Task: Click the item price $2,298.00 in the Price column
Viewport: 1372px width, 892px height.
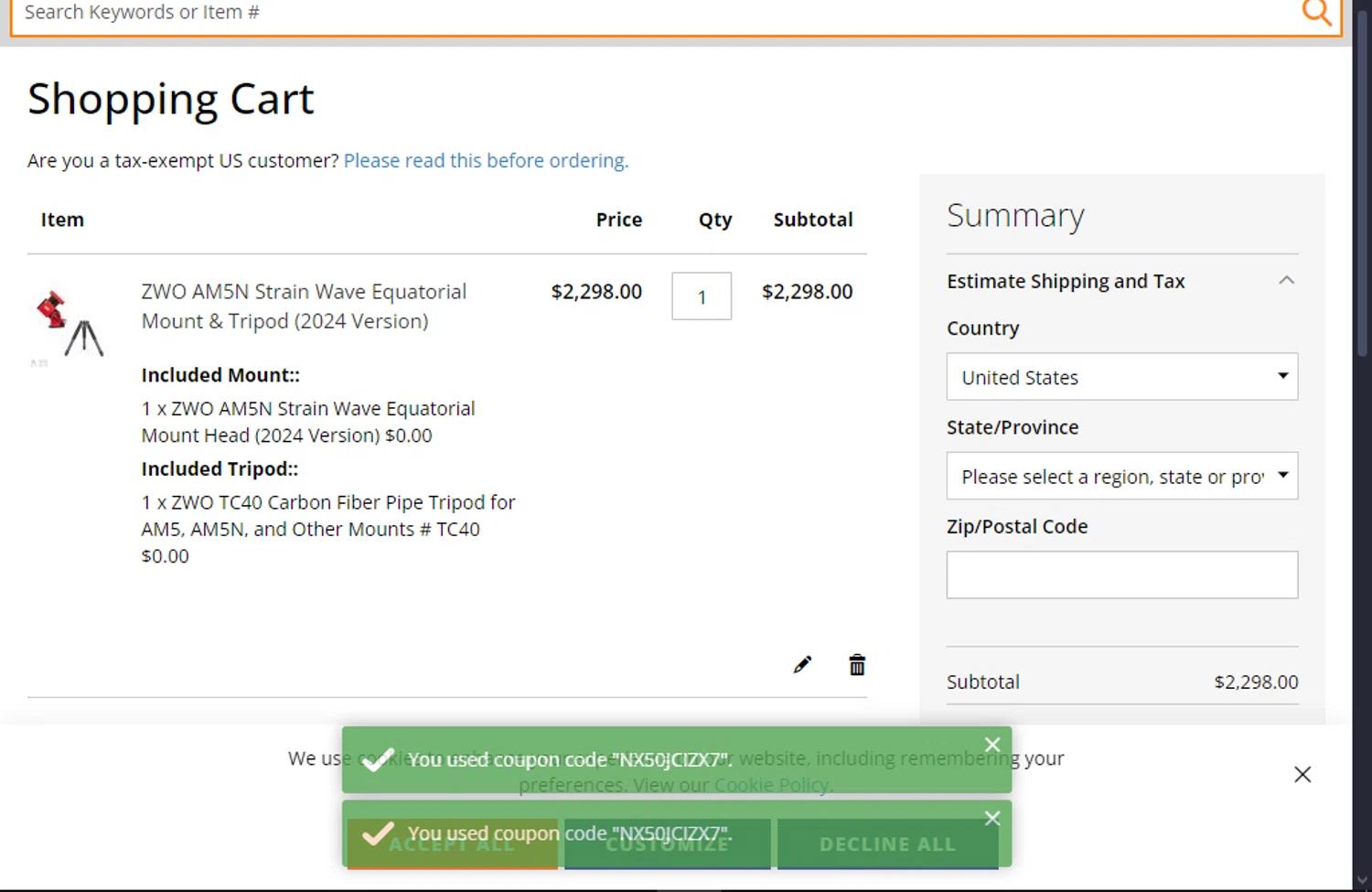Action: (596, 292)
